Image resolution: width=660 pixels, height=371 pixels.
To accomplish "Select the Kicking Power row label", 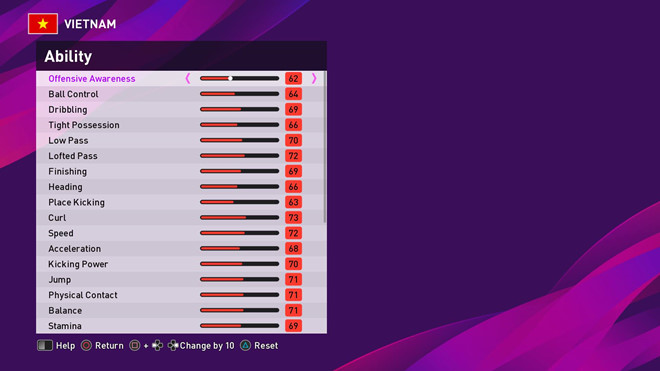I will tap(78, 264).
